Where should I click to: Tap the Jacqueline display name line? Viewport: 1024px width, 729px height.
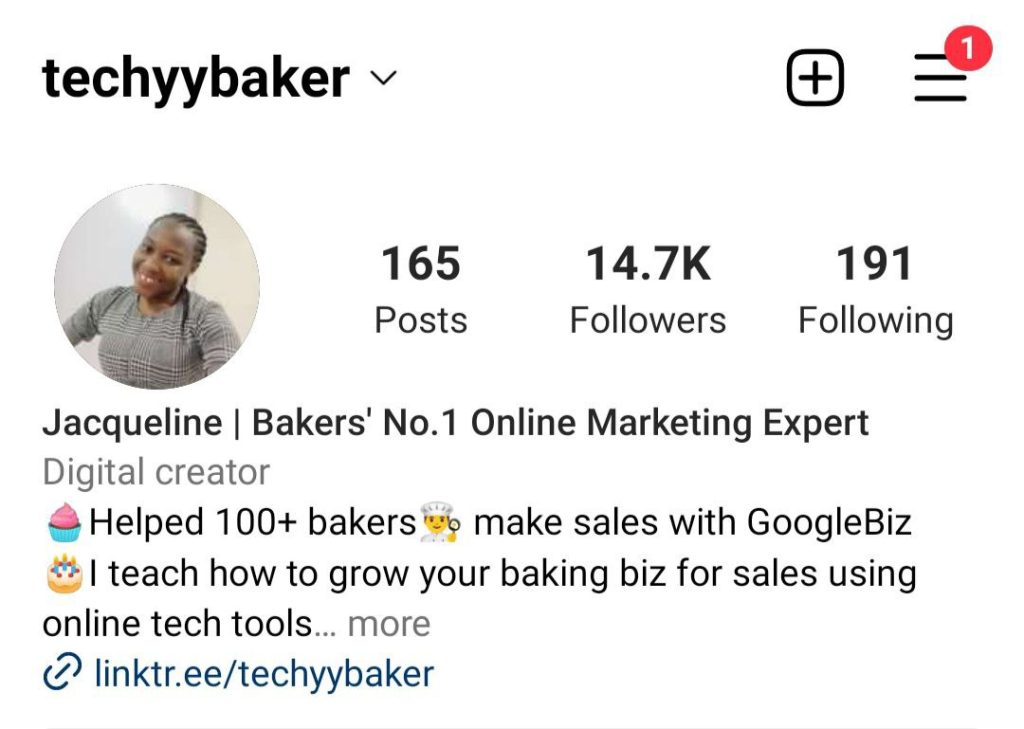coord(455,423)
